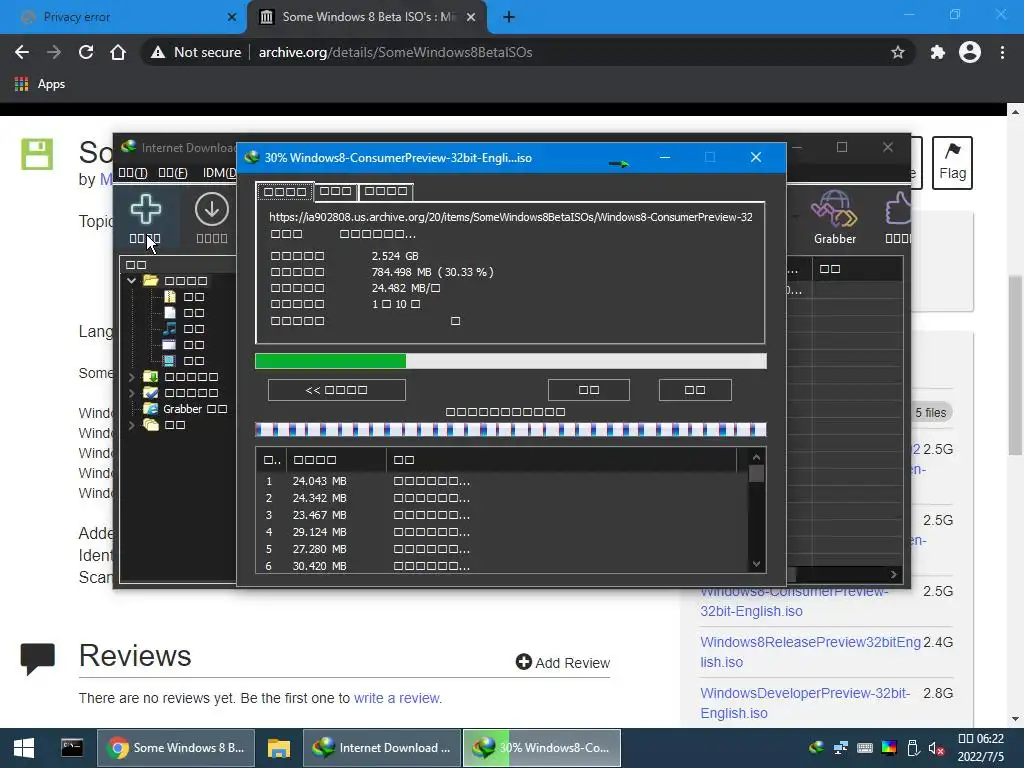Open the Grabber tool in IDM toolbar
Image resolution: width=1024 pixels, height=768 pixels.
[x=835, y=218]
